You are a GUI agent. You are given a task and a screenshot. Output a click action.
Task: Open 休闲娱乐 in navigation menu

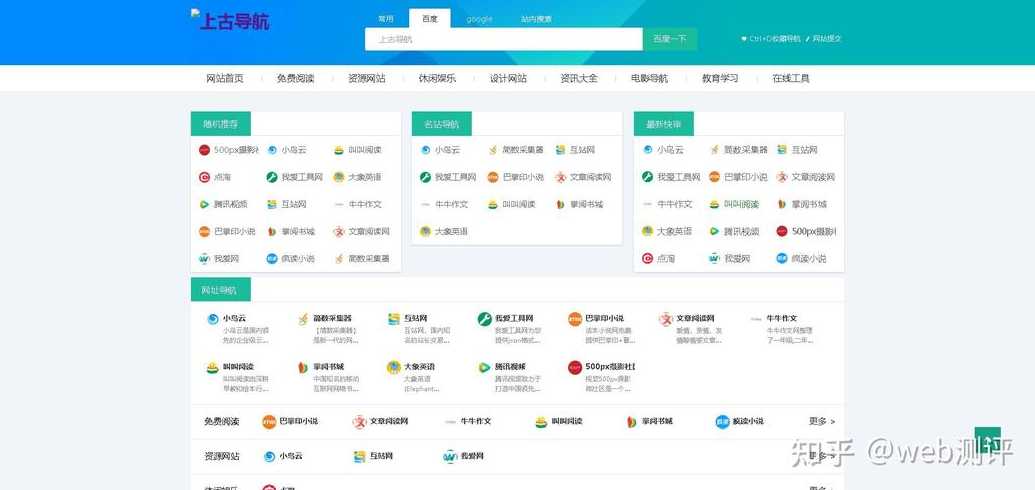[x=437, y=78]
